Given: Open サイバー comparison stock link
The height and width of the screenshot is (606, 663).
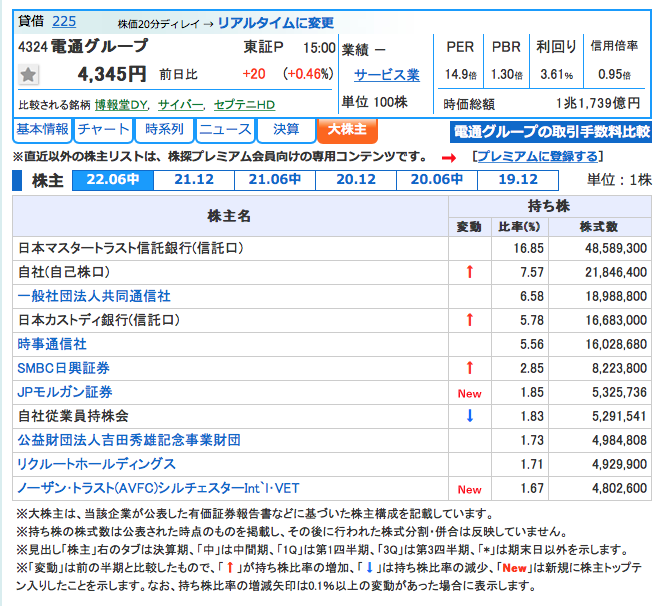Looking at the screenshot, I should (181, 105).
